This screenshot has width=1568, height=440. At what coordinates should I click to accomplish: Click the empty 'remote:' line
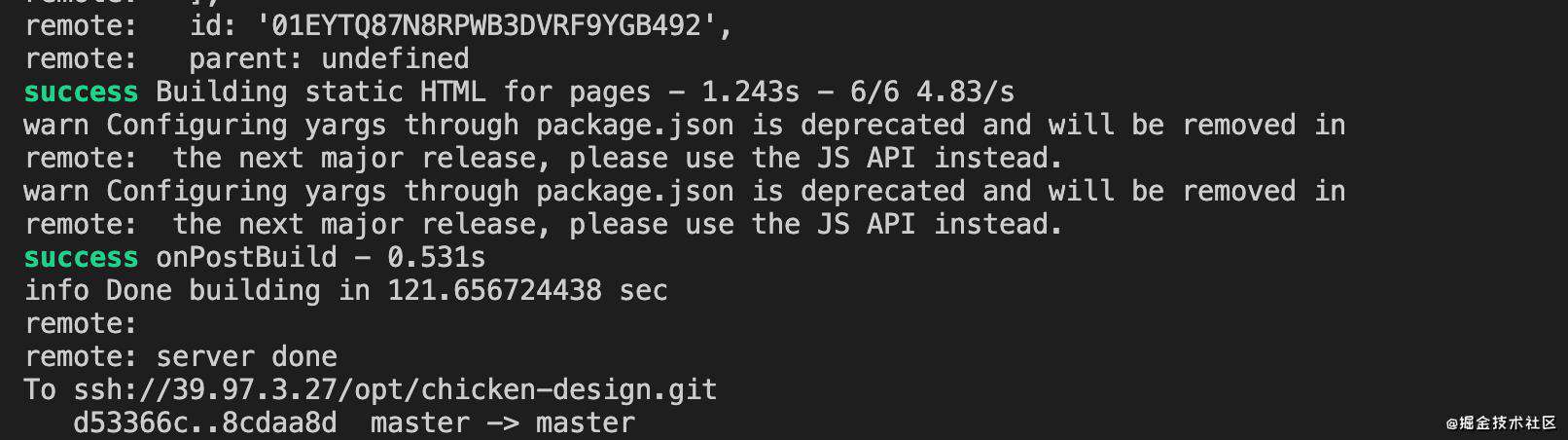(82, 324)
